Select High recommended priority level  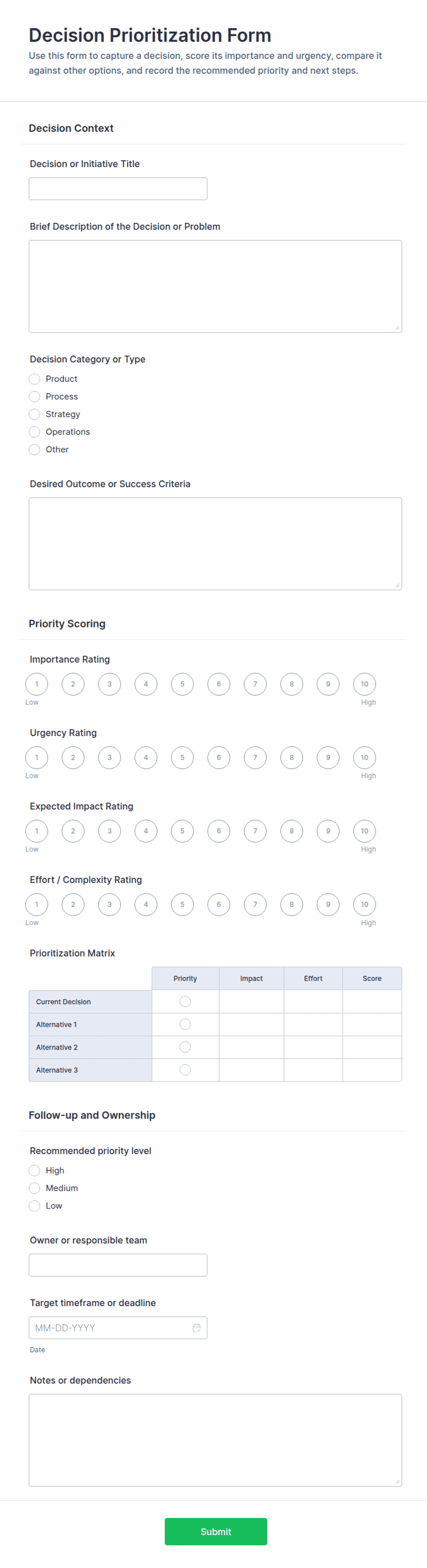coord(35,1170)
